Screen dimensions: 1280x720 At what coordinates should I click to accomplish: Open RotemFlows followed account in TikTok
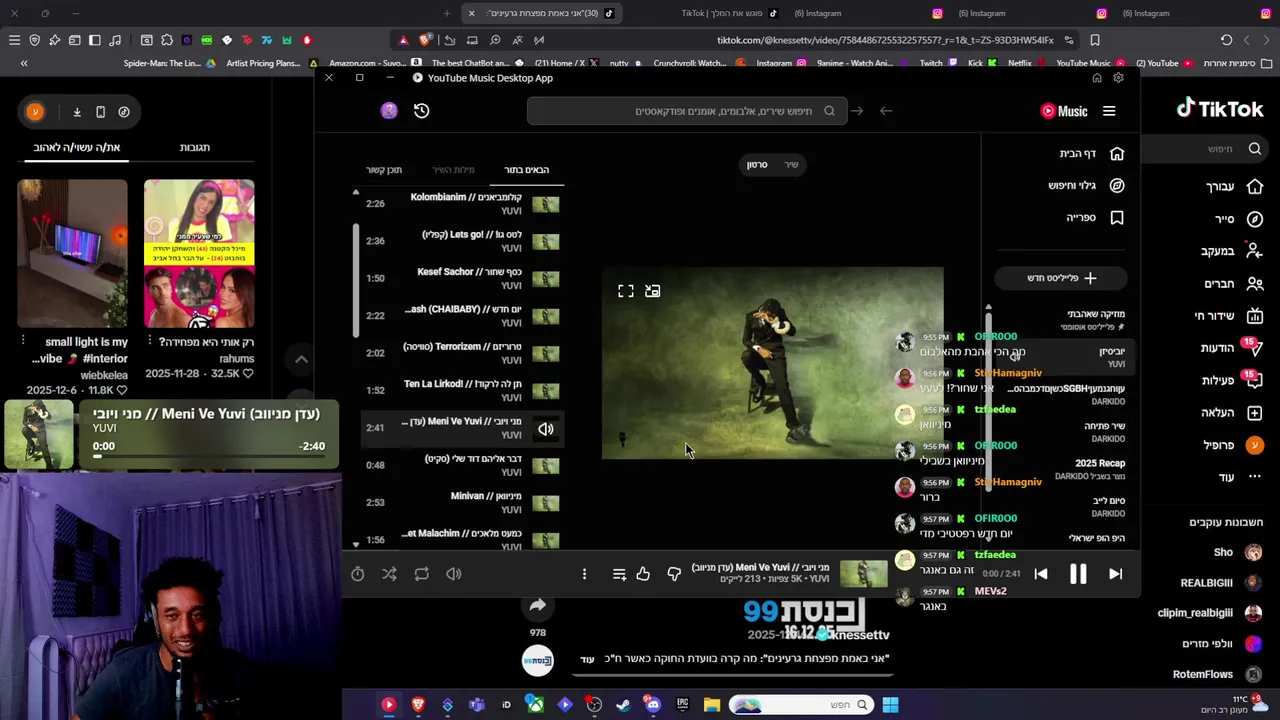click(x=1217, y=674)
